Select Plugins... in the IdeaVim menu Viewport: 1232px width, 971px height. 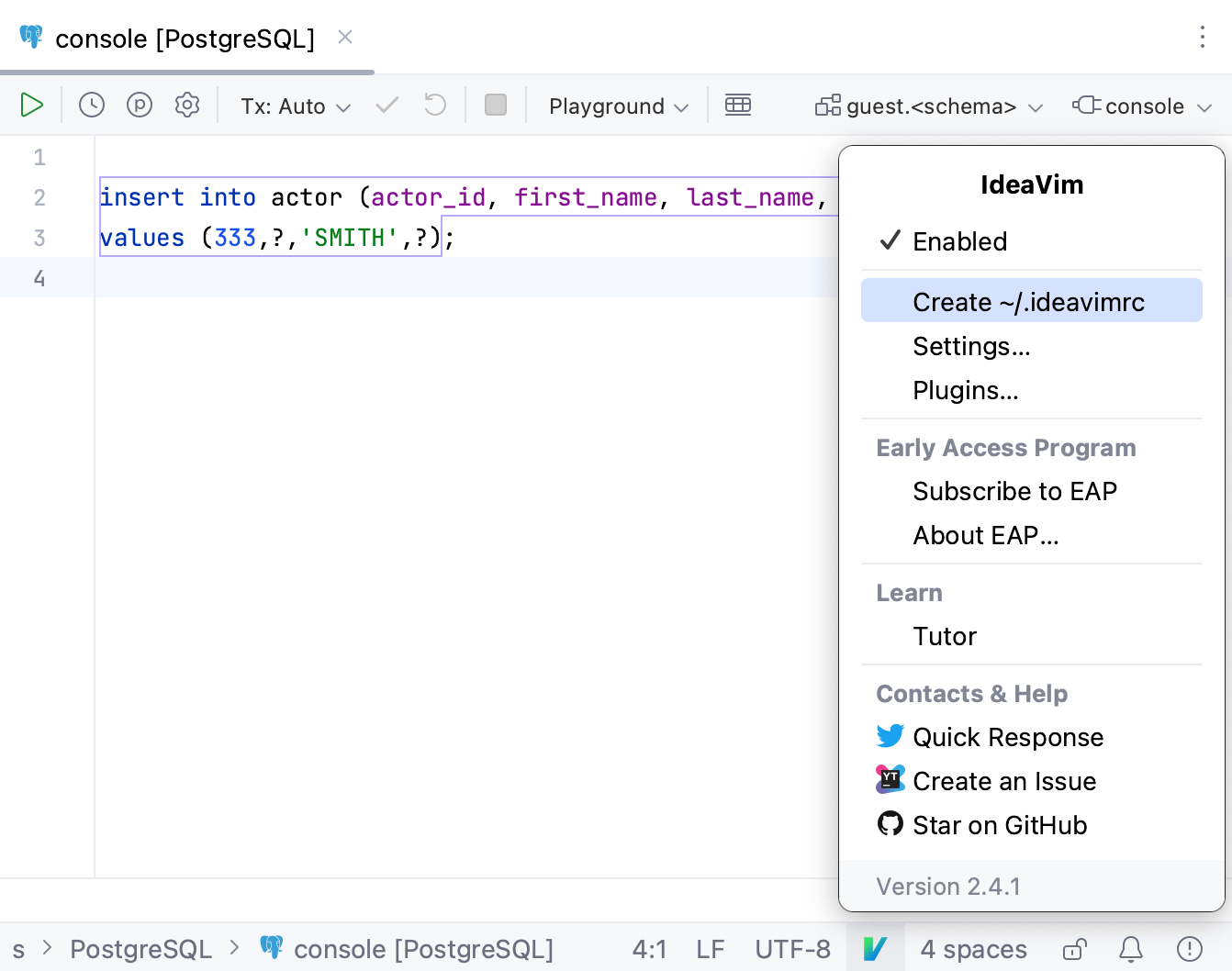coord(965,390)
